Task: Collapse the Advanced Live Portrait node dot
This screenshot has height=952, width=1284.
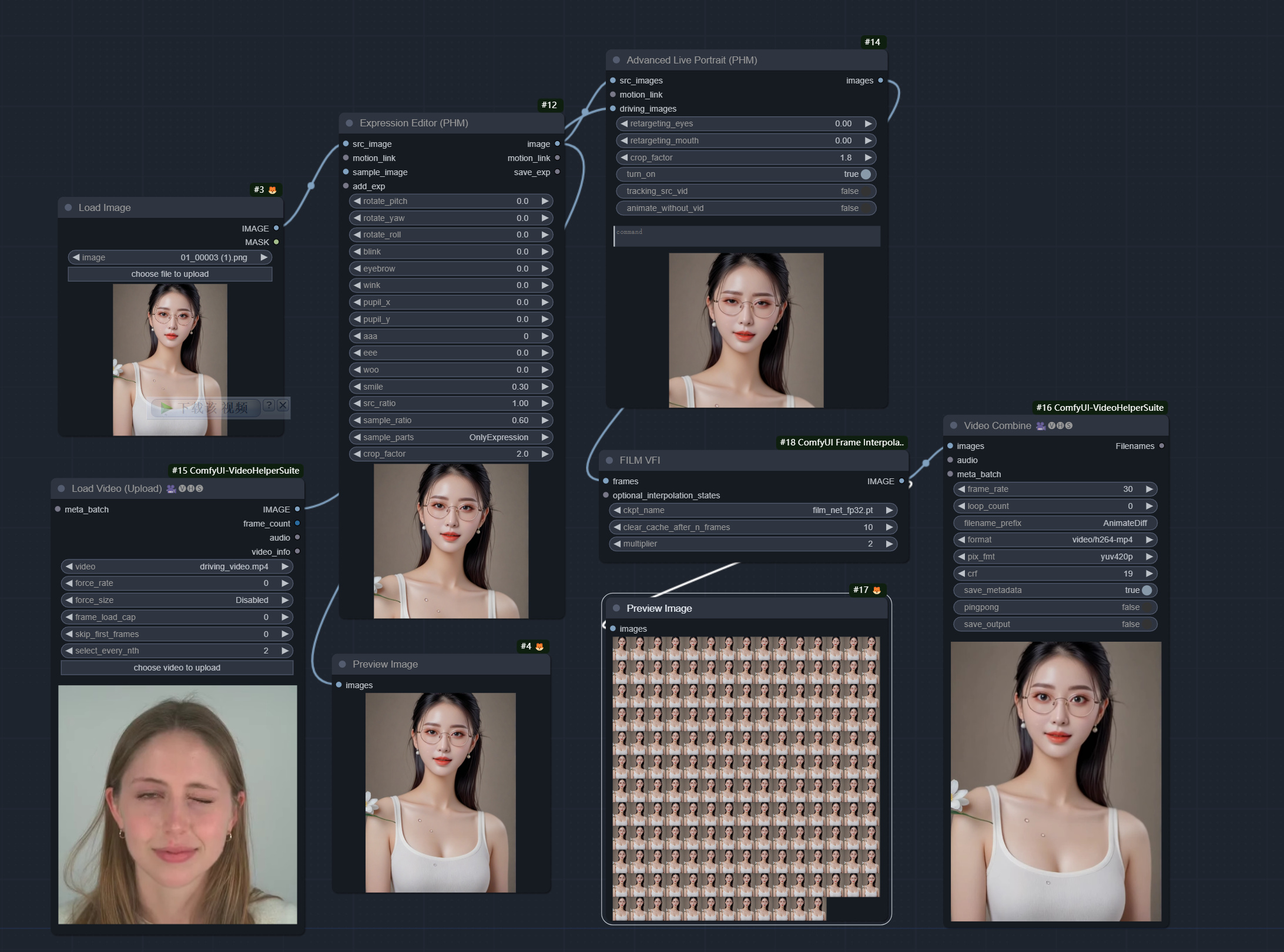Action: click(x=616, y=59)
